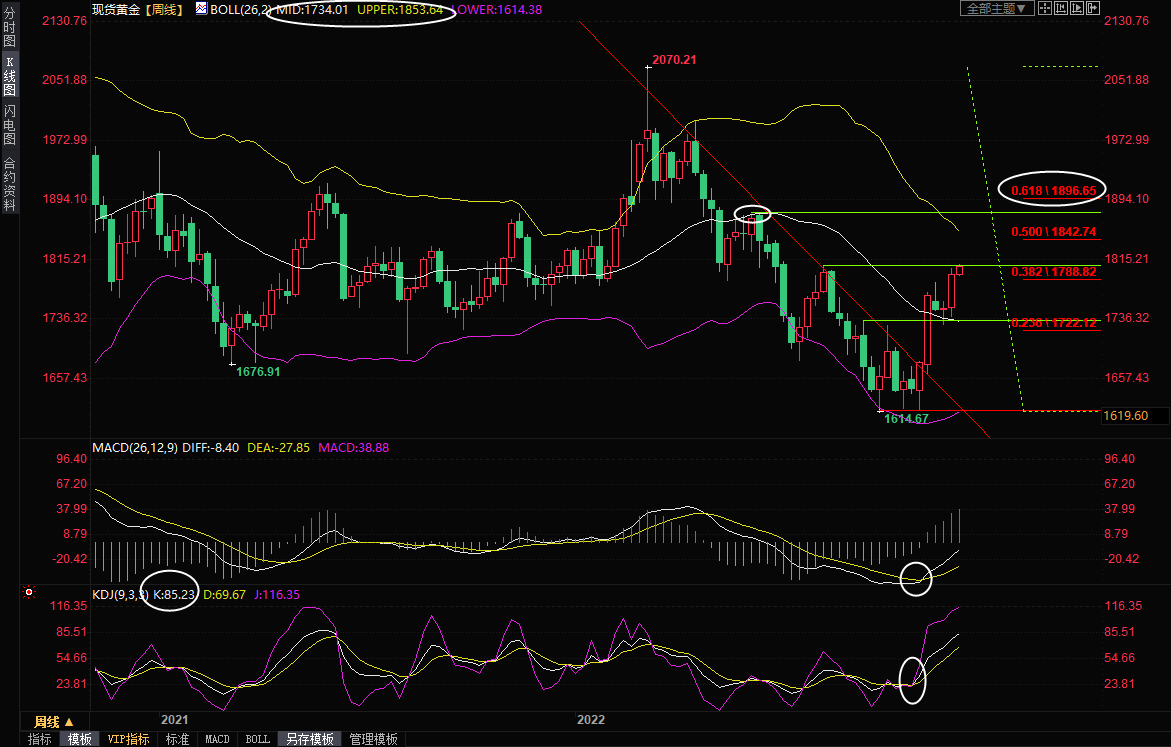Screen dimensions: 1171x747
Task: Switch to 分时图 view
Action: pos(9,33)
